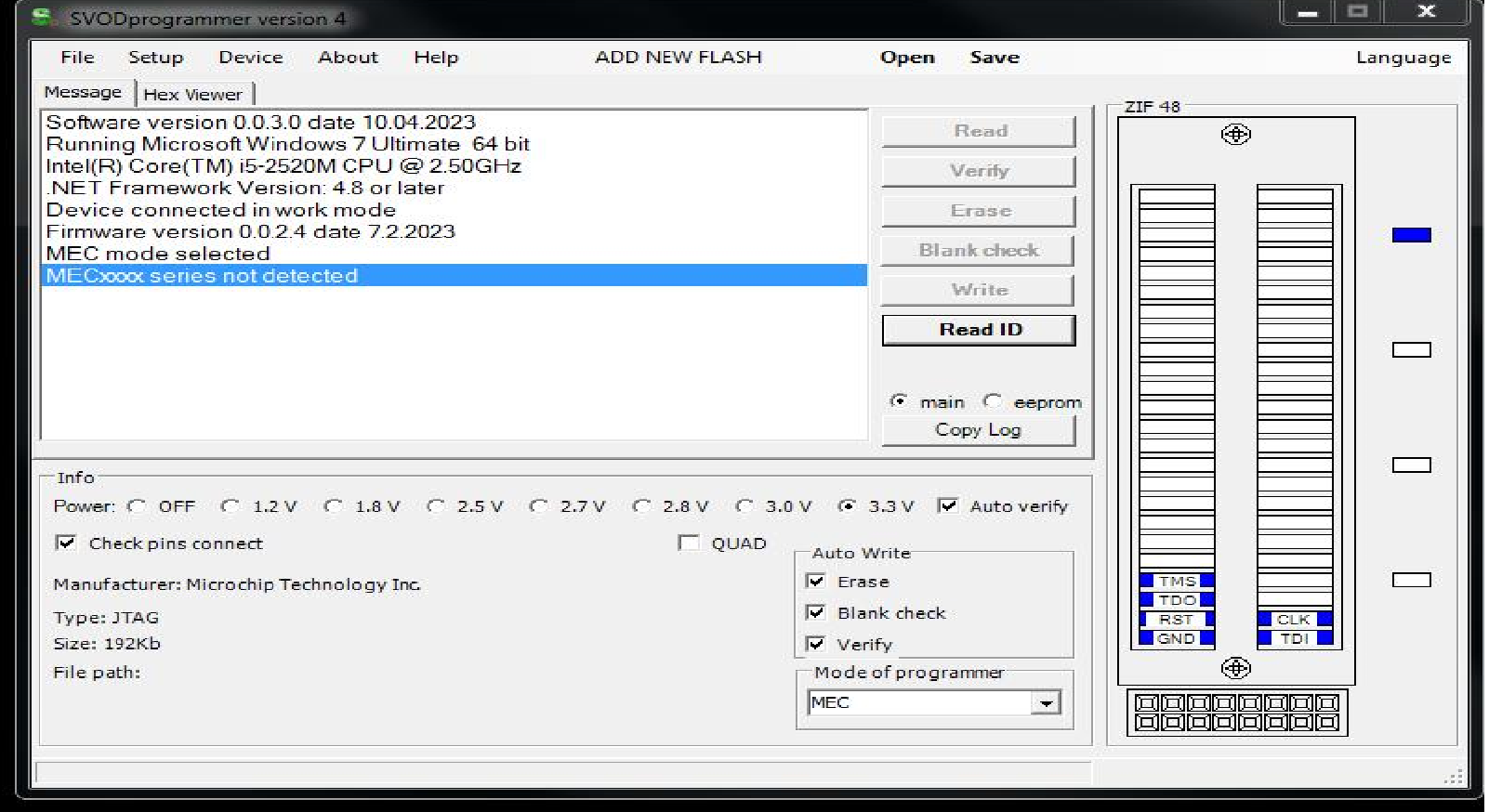Click the Blank check button beside the log
The height and width of the screenshot is (812, 1489).
pyautogui.click(x=980, y=251)
